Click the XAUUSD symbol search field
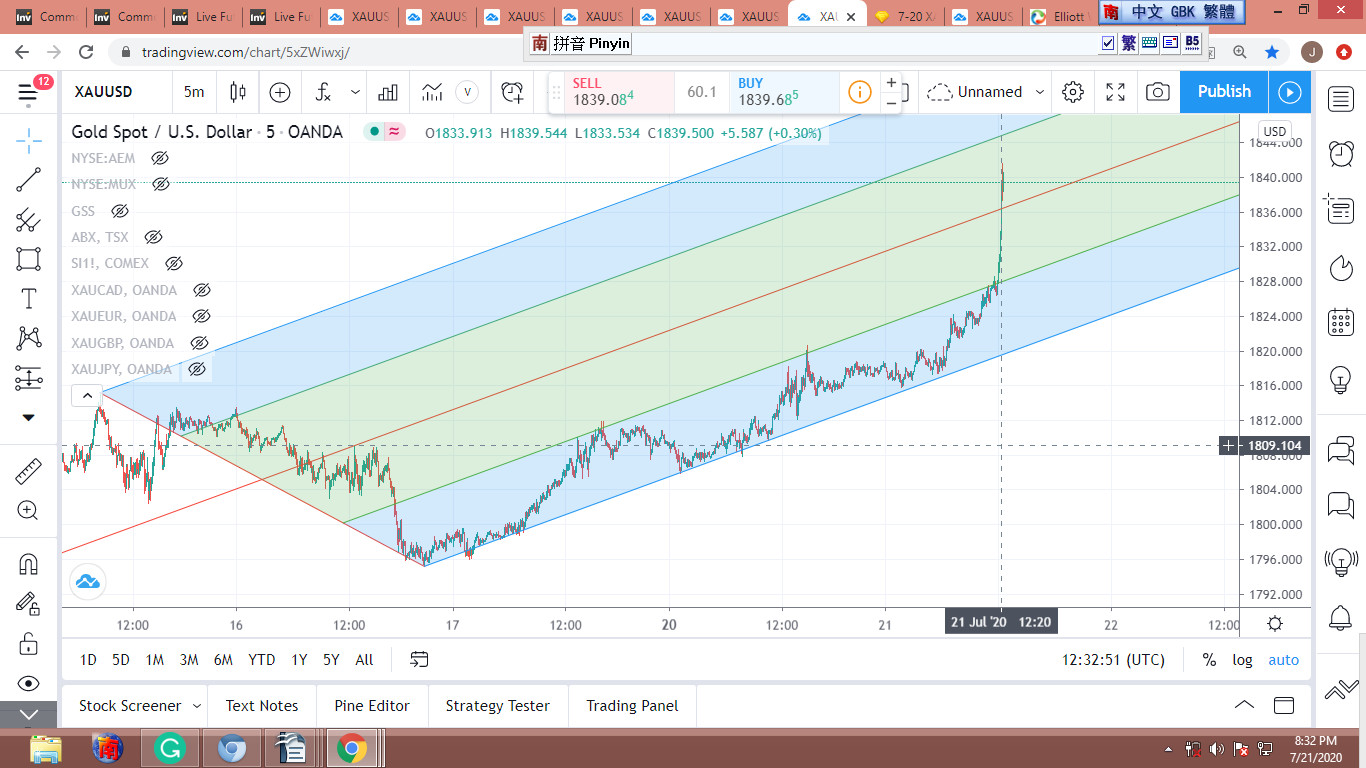Viewport: 1366px width, 768px height. pyautogui.click(x=112, y=92)
